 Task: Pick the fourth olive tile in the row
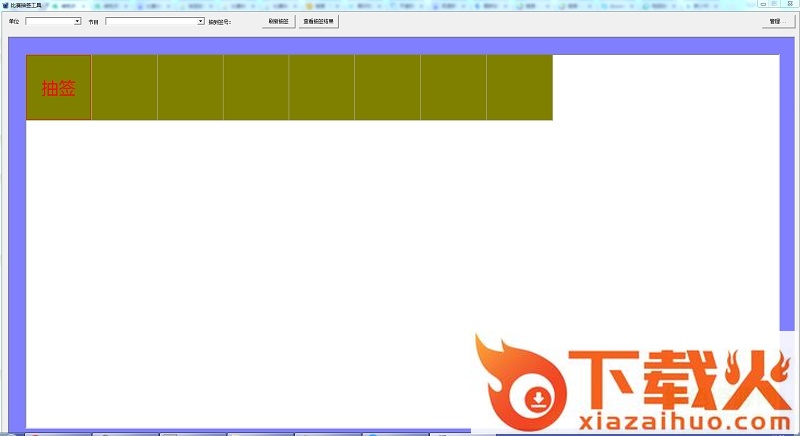pos(256,88)
